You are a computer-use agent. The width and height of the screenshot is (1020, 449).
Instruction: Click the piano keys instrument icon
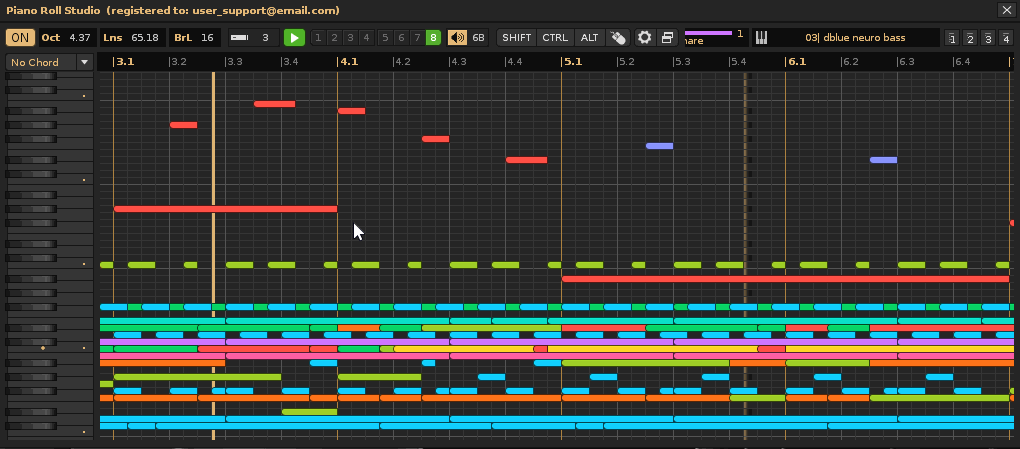[x=761, y=38]
